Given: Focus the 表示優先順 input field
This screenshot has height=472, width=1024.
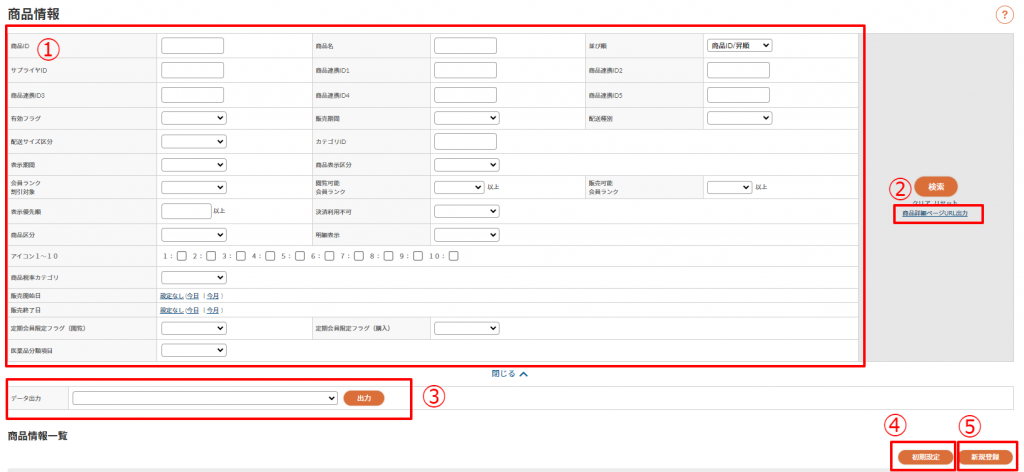Looking at the screenshot, I should pos(186,211).
